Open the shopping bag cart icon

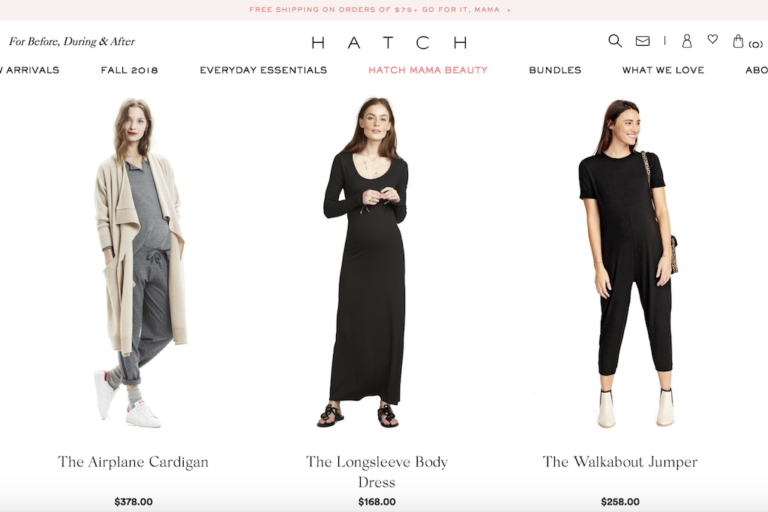[738, 41]
